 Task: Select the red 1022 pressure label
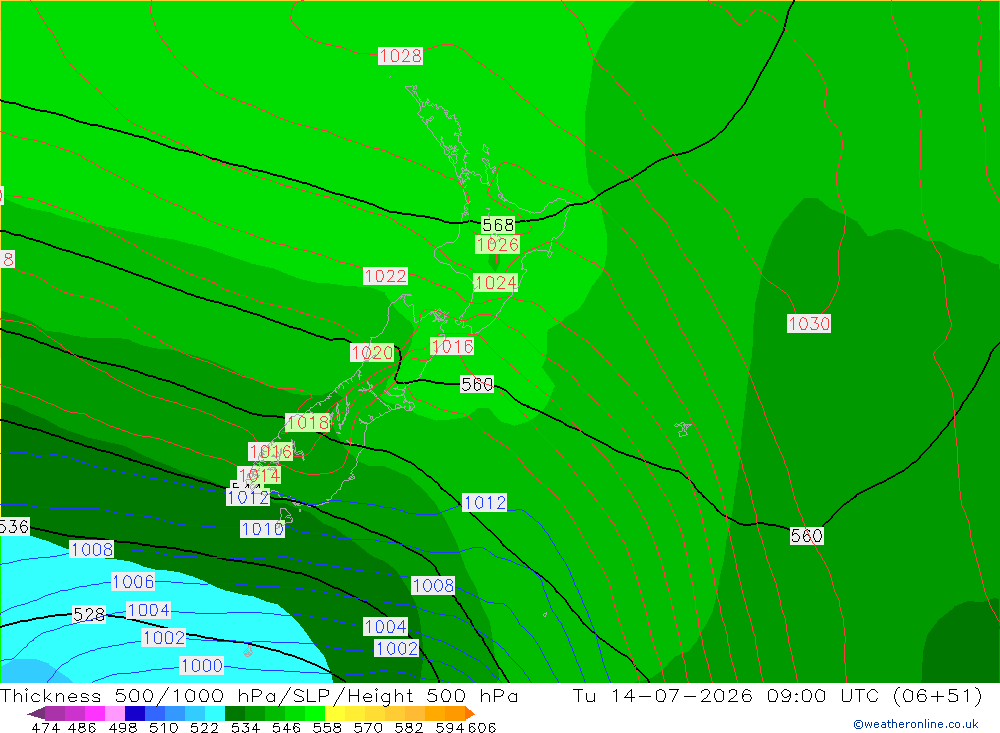385,276
